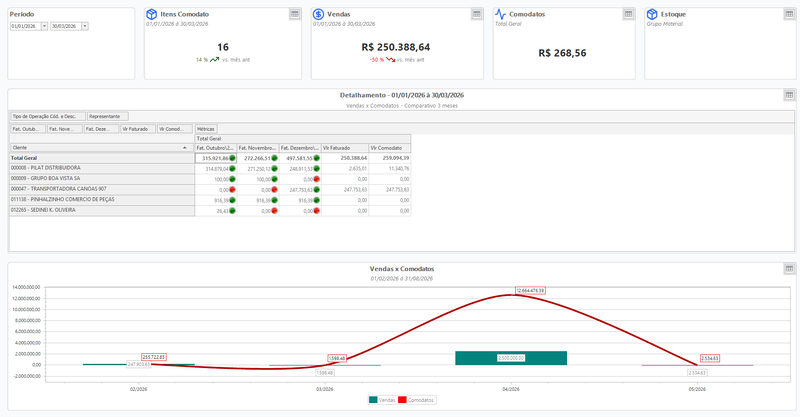800x417 pixels.
Task: Click the Vlr Faturado column header
Action: tap(345, 148)
